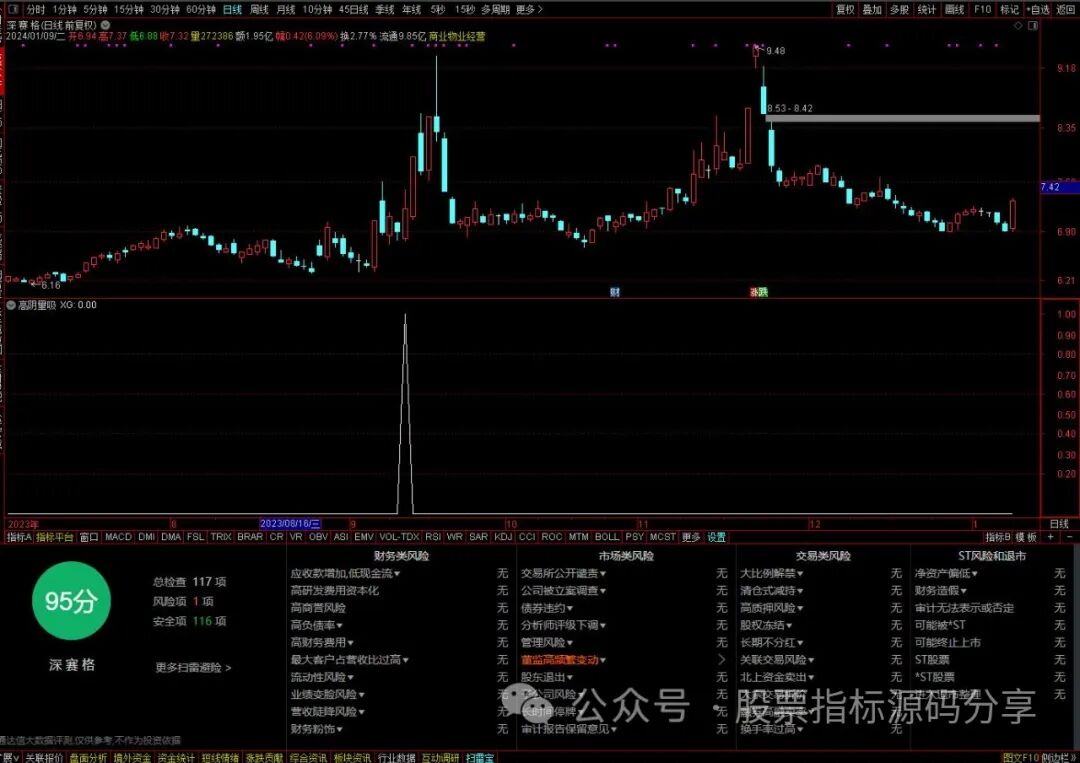The image size is (1080, 763).
Task: Click the panel layout icon left of 分时
Action: coord(11,10)
